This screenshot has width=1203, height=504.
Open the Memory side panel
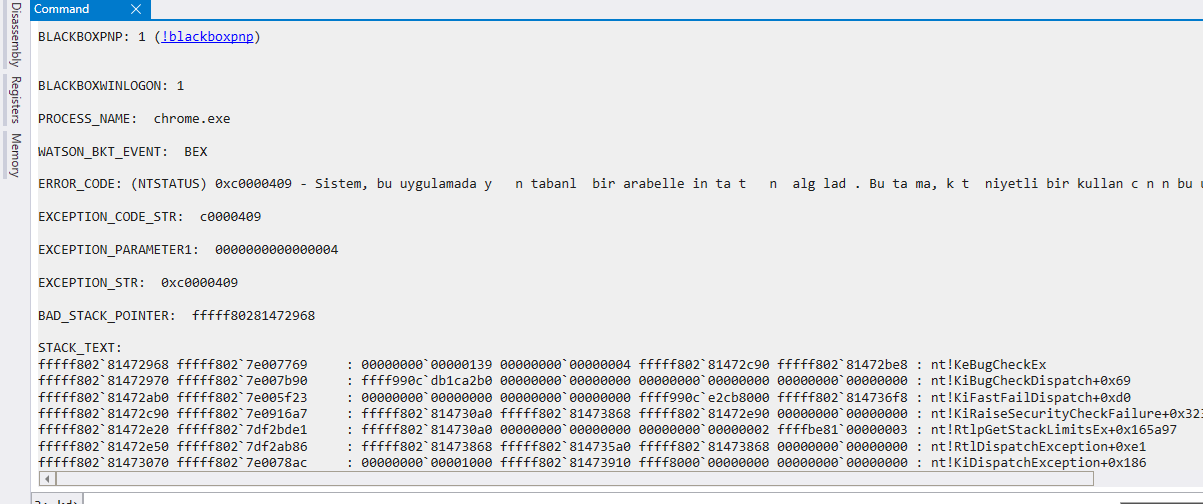click(x=15, y=154)
